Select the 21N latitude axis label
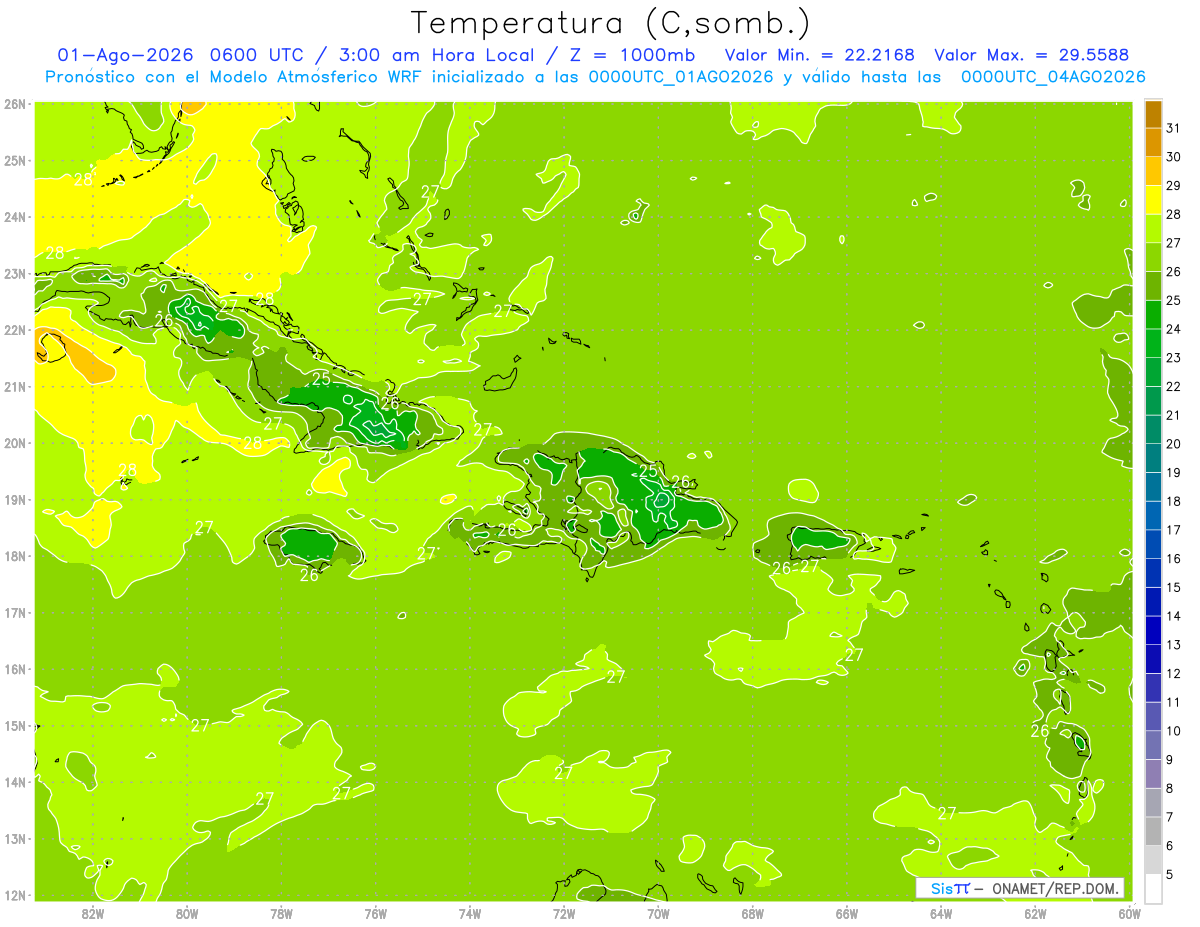Viewport: 1200px width, 927px height. point(15,386)
